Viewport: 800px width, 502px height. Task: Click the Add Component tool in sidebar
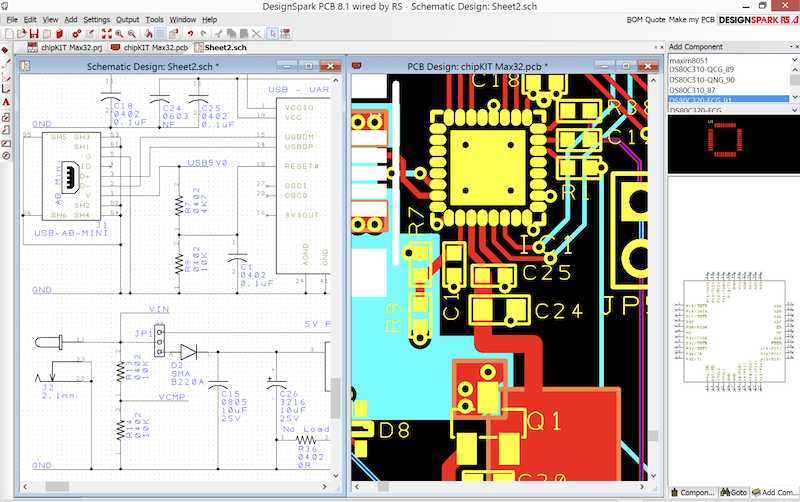click(x=6, y=50)
